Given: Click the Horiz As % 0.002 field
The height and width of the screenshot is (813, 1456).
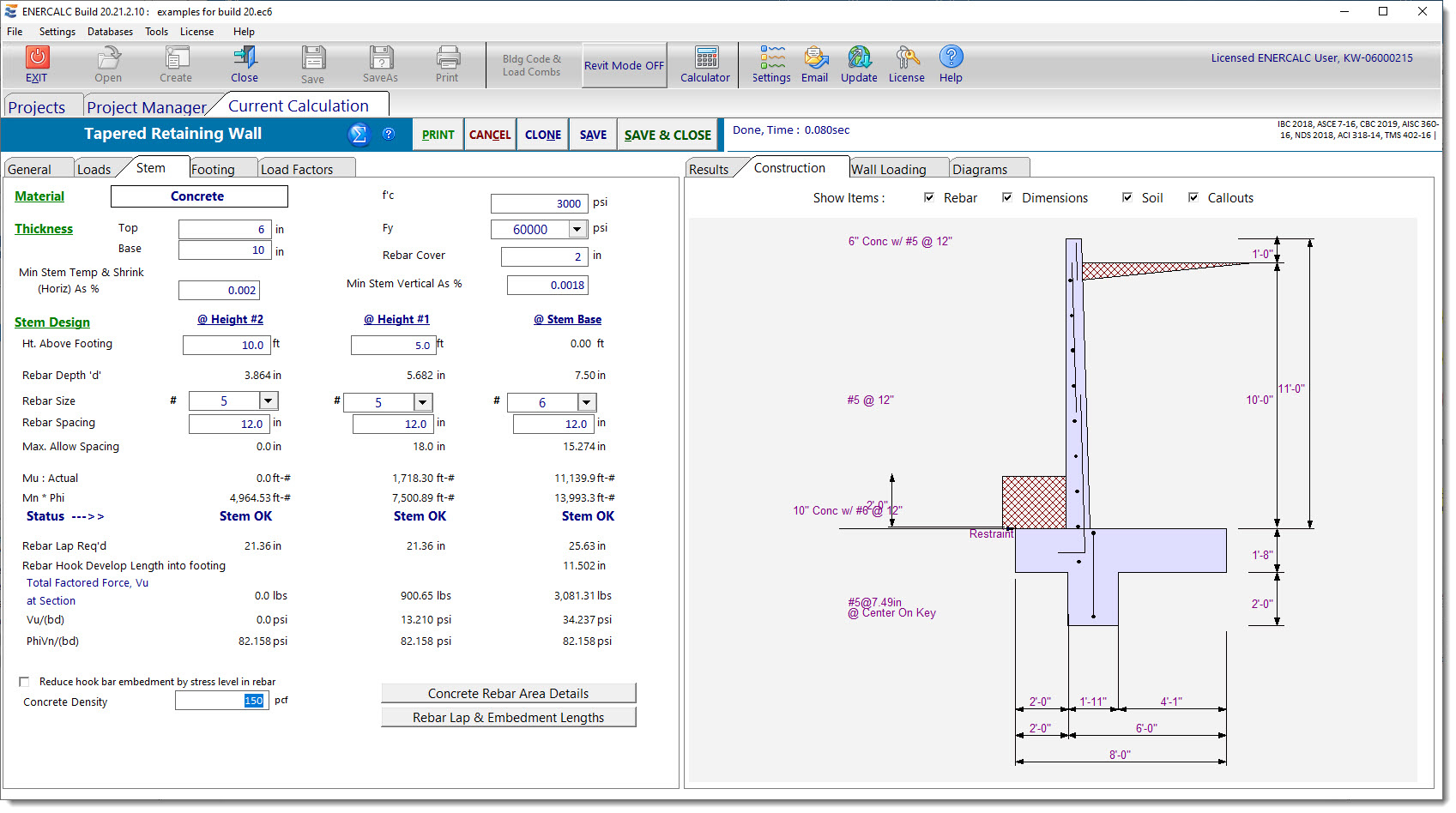Looking at the screenshot, I should [x=219, y=290].
